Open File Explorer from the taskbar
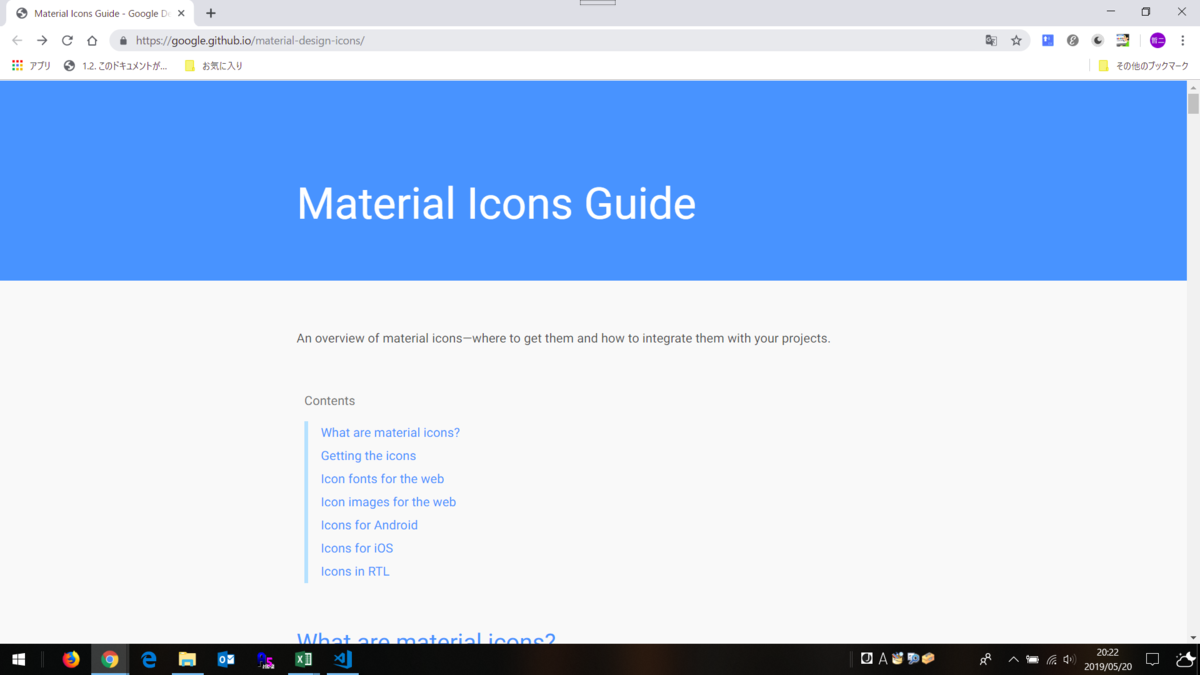This screenshot has height=675, width=1200. coord(187,659)
